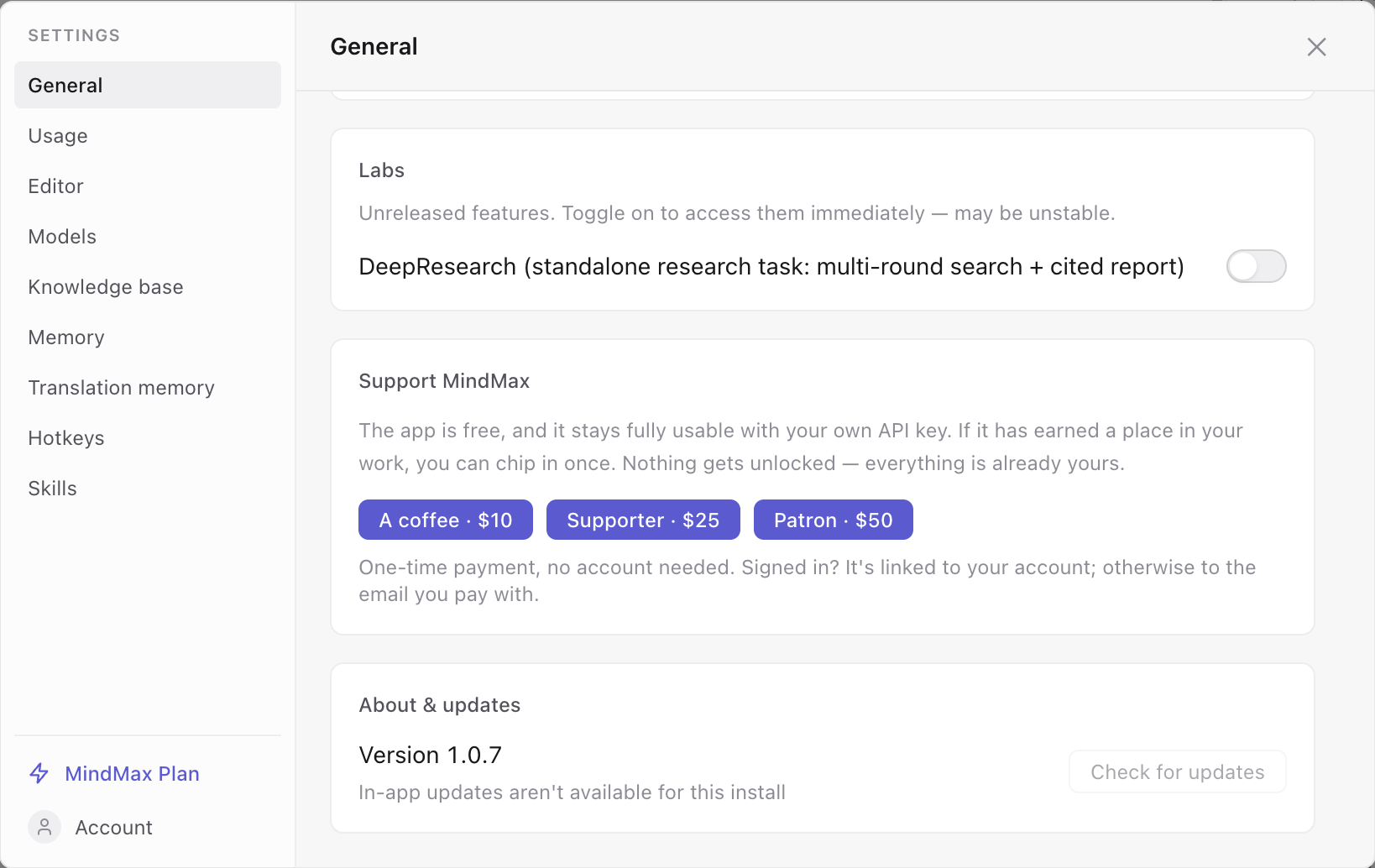Open the Account label in sidebar
The height and width of the screenshot is (868, 1375).
coord(114,828)
